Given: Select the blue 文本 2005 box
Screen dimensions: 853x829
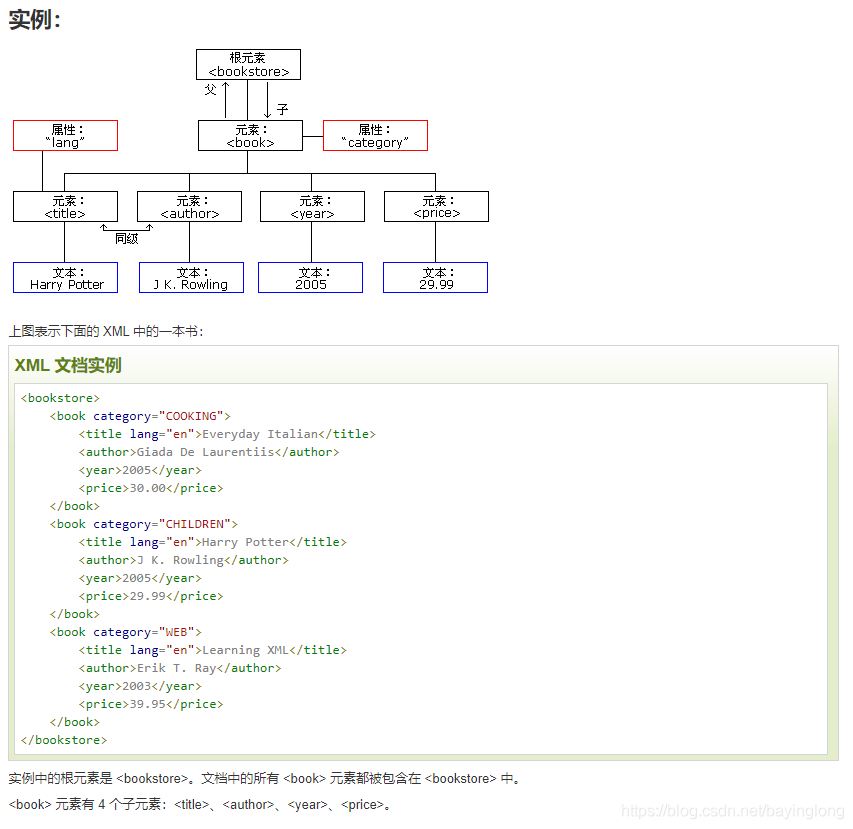Looking at the screenshot, I should [x=311, y=277].
